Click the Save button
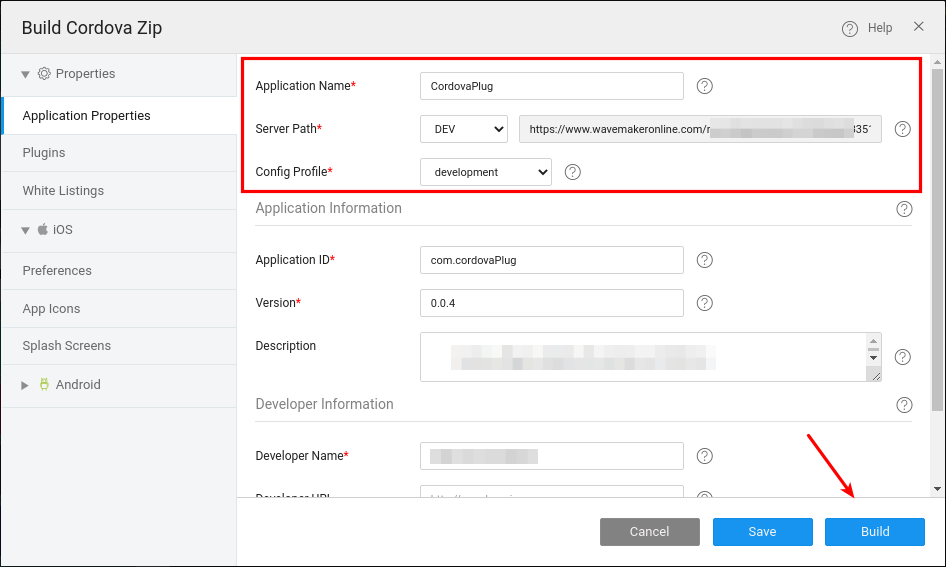The width and height of the screenshot is (946, 567). click(x=762, y=532)
